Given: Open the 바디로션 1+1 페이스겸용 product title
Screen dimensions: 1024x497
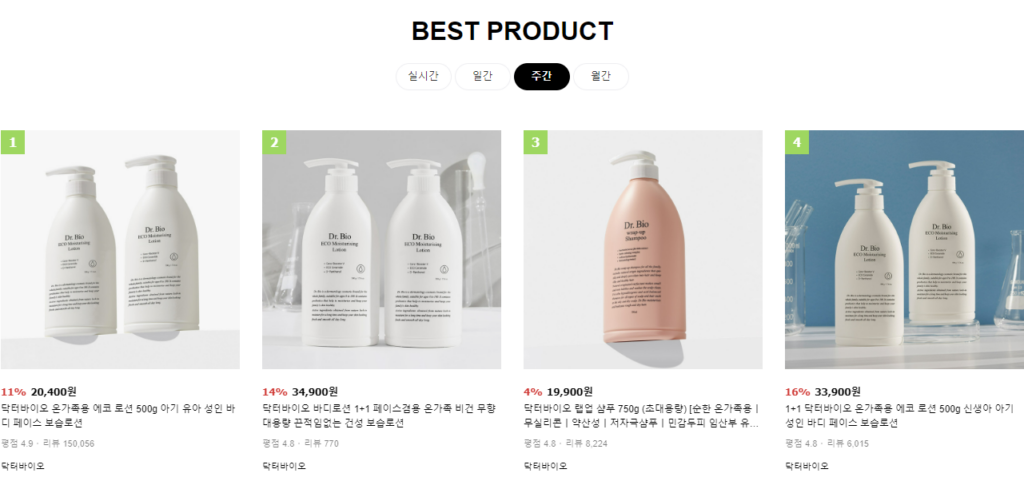Looking at the screenshot, I should coord(379,416).
